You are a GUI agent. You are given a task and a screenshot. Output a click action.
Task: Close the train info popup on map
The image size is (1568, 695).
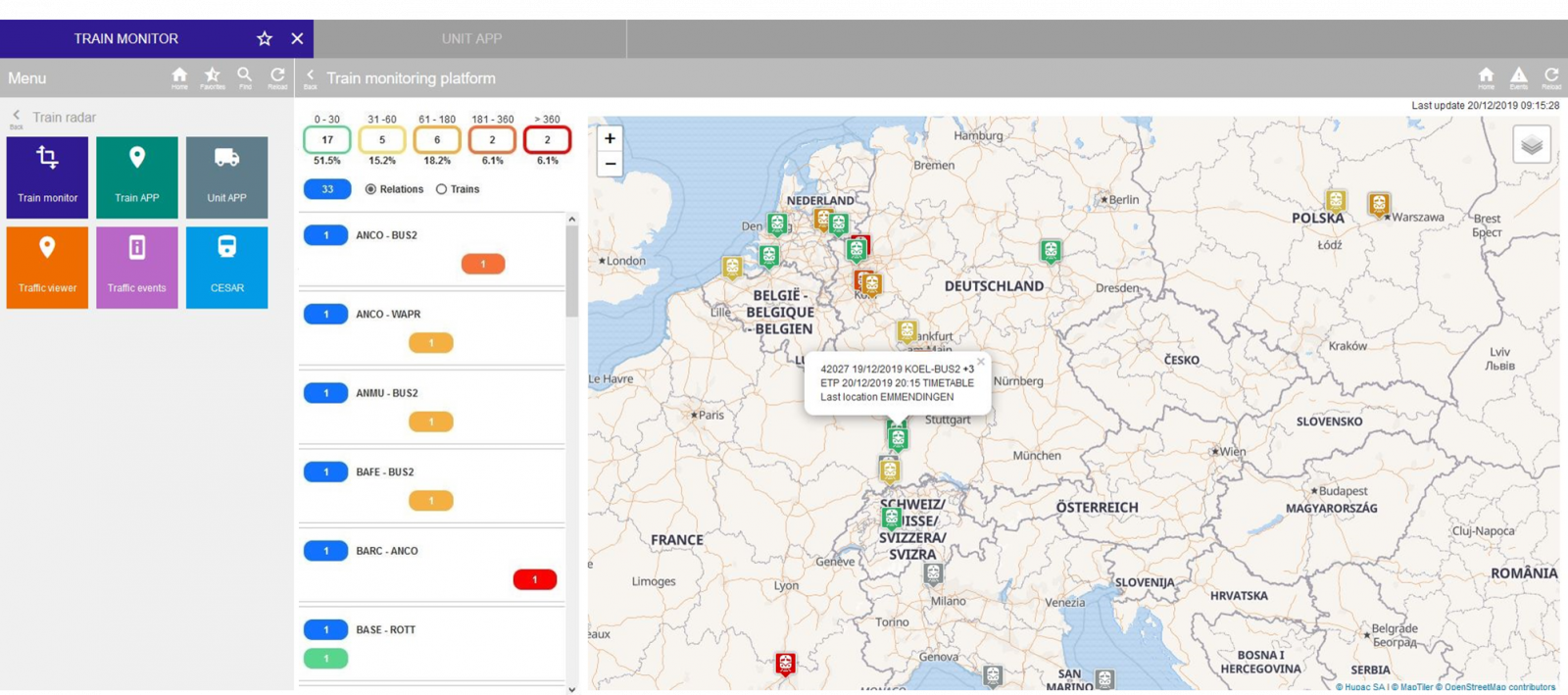(x=980, y=362)
